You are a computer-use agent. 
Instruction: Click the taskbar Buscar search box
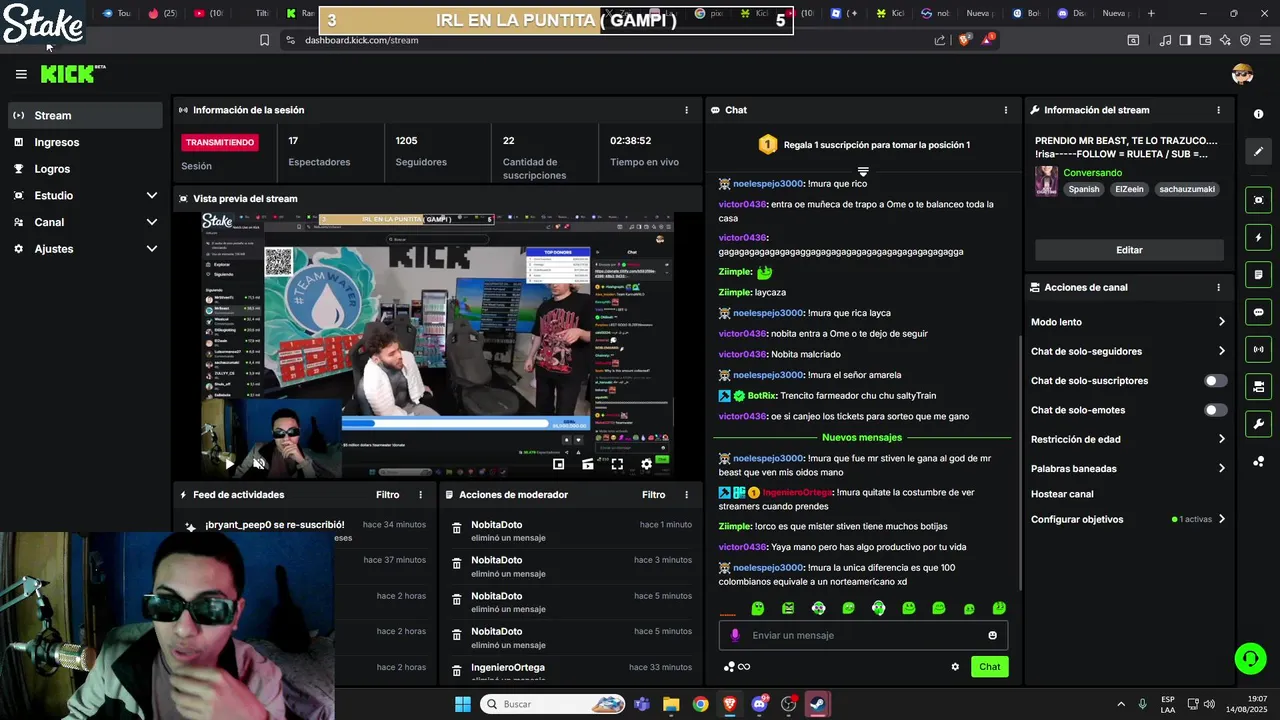(553, 704)
